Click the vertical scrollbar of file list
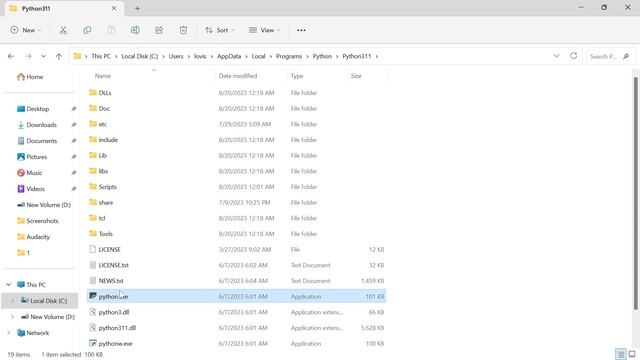 (x=636, y=193)
